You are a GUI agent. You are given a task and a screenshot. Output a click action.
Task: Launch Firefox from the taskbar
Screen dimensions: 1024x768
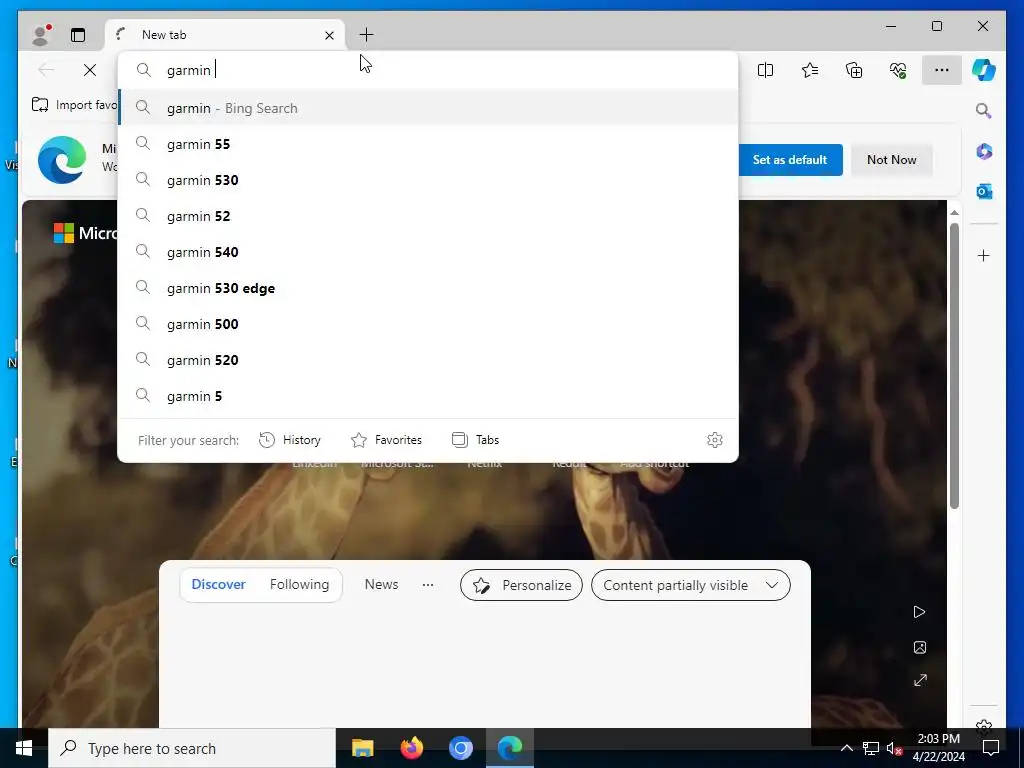point(411,748)
